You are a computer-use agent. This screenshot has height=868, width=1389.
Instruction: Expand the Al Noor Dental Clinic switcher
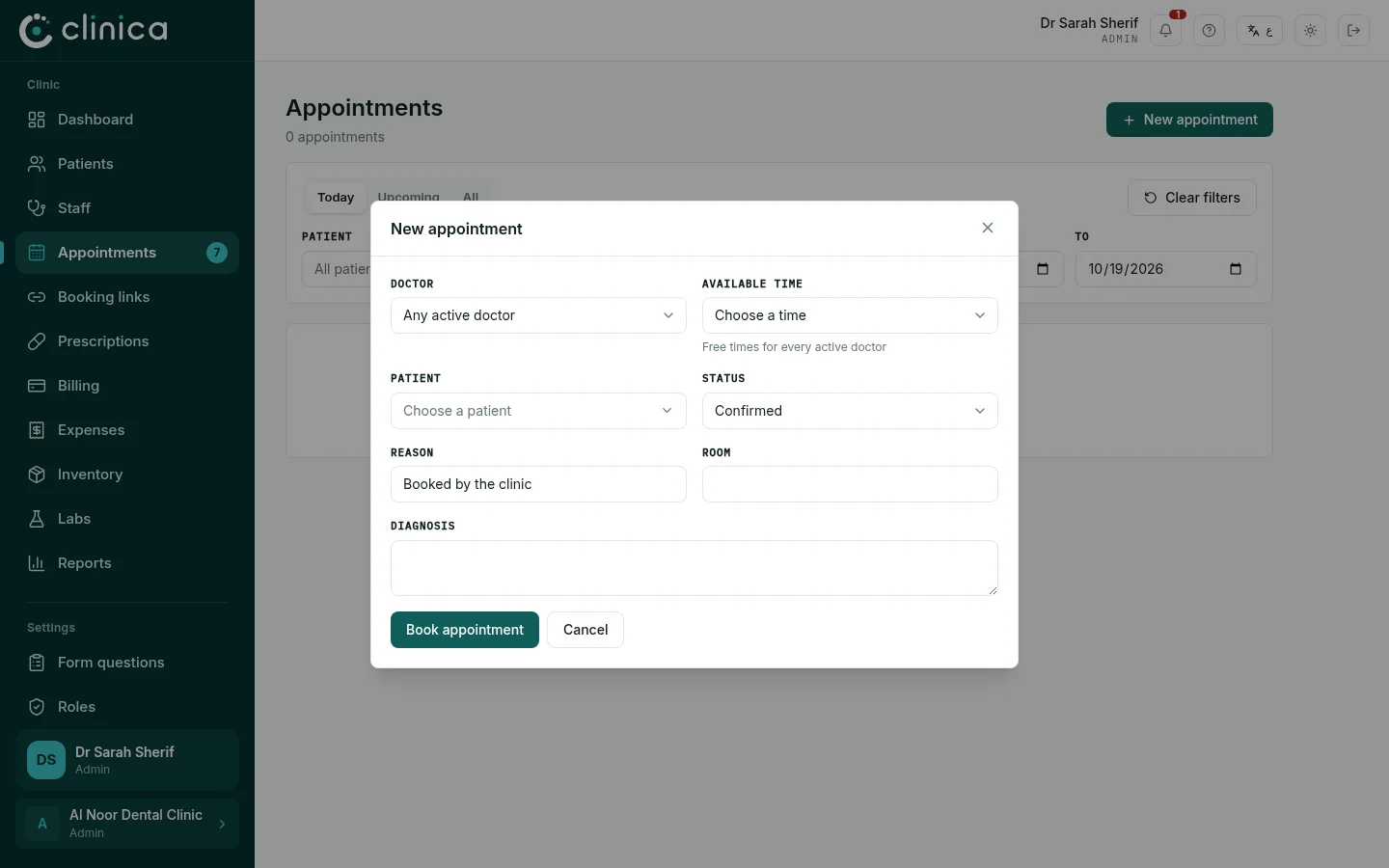tap(127, 824)
